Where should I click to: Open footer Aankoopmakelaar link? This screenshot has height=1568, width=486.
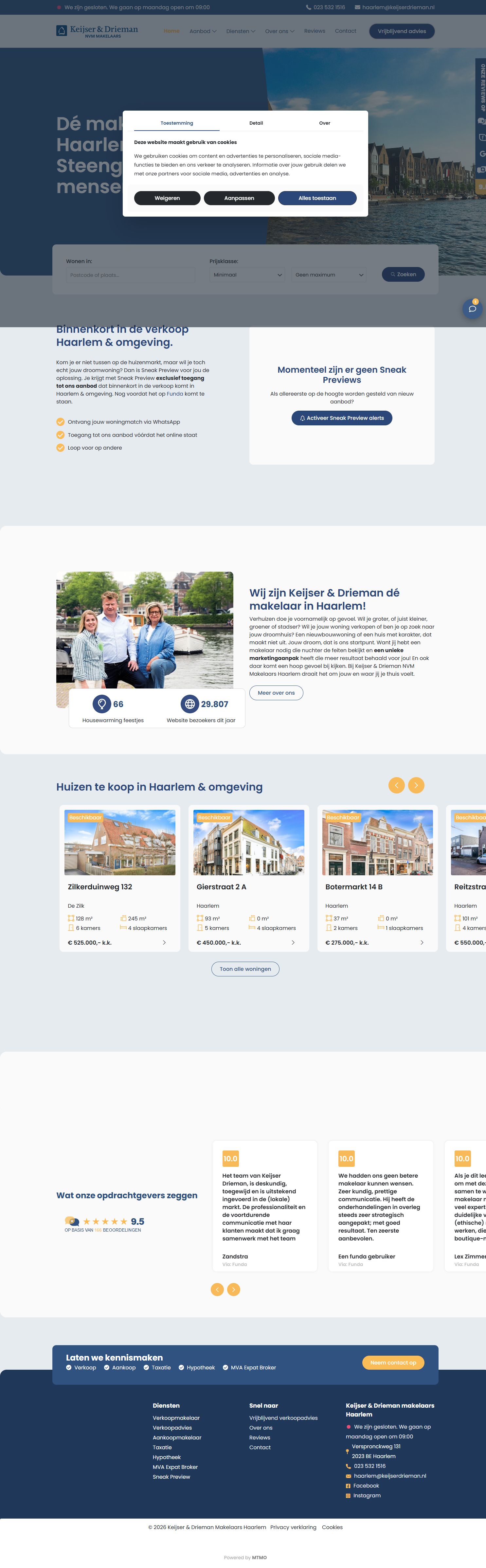tap(177, 1437)
